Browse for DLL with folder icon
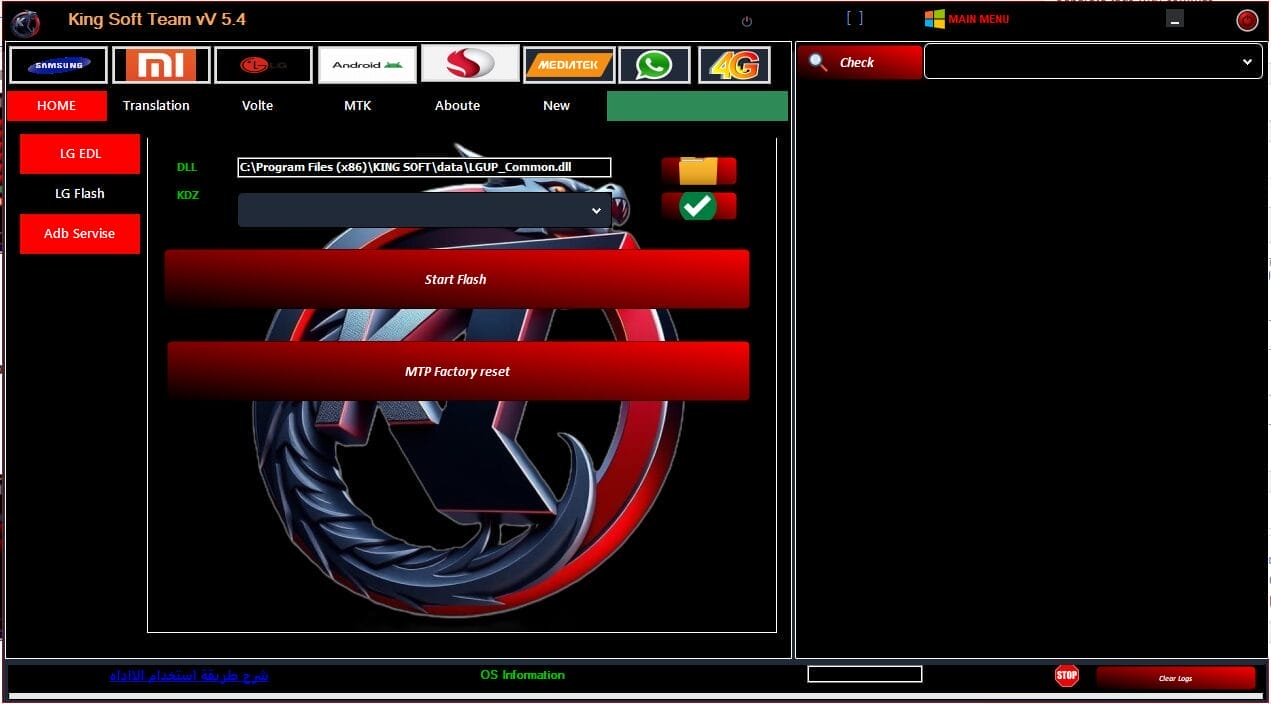1271x704 pixels. point(699,170)
